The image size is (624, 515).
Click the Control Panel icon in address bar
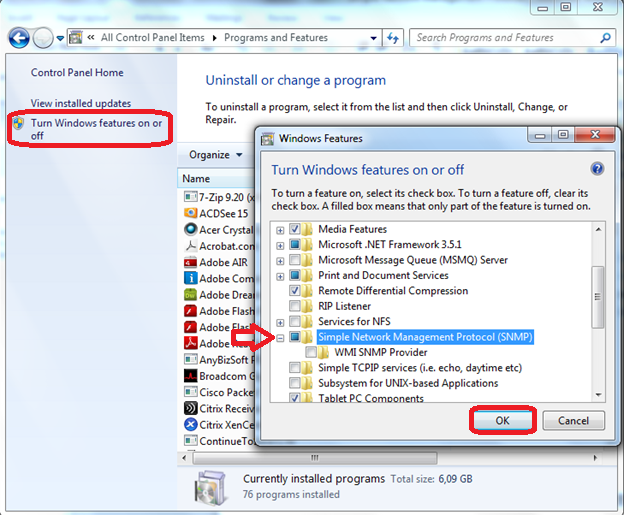[x=76, y=38]
